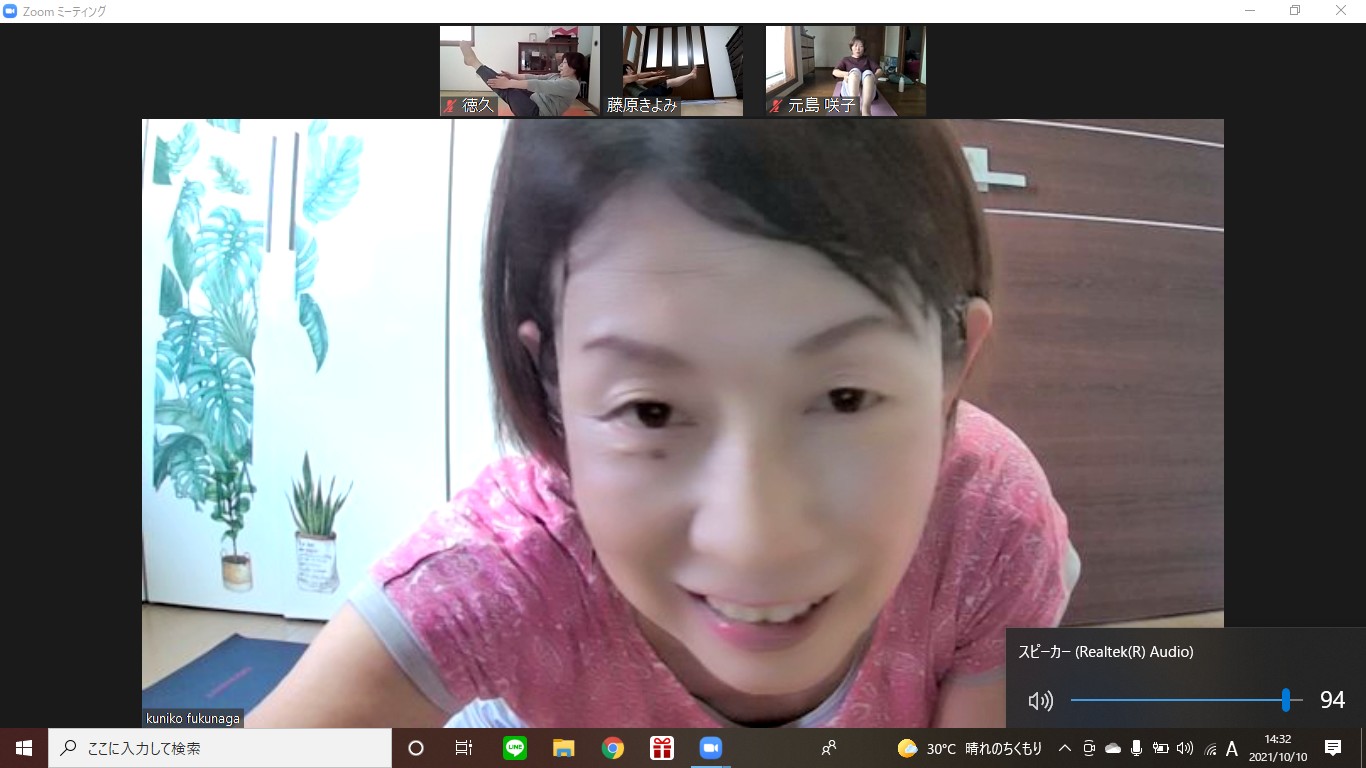
Task: Close the Zoom meeting window
Action: coord(1342,11)
